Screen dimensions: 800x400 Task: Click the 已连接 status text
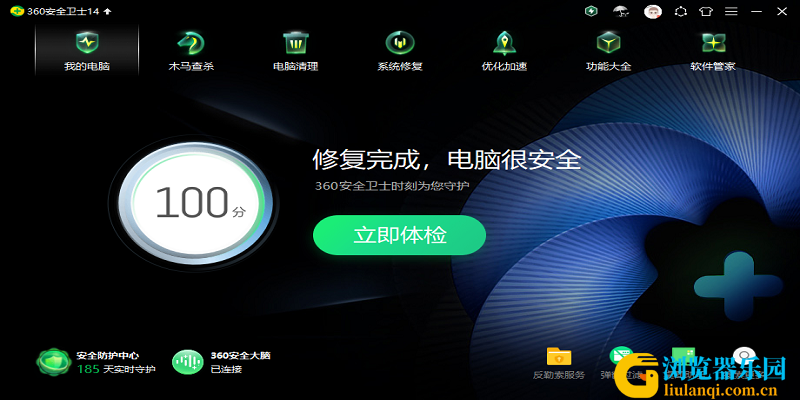[x=226, y=369]
